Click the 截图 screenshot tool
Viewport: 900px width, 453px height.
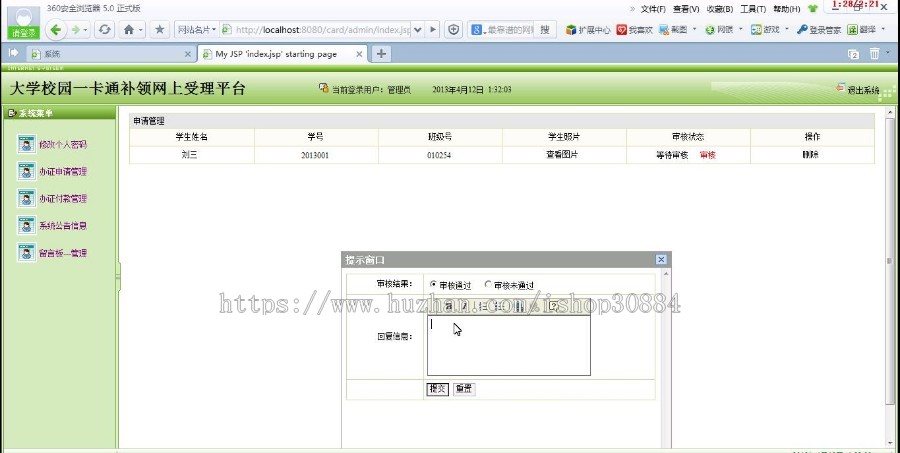click(x=673, y=29)
